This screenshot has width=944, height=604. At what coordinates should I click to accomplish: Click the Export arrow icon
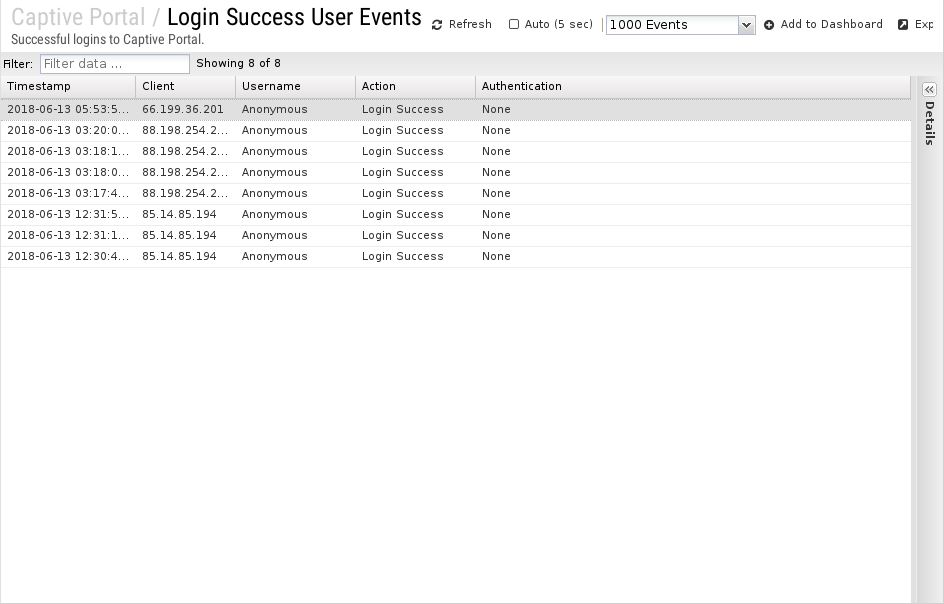tap(903, 25)
